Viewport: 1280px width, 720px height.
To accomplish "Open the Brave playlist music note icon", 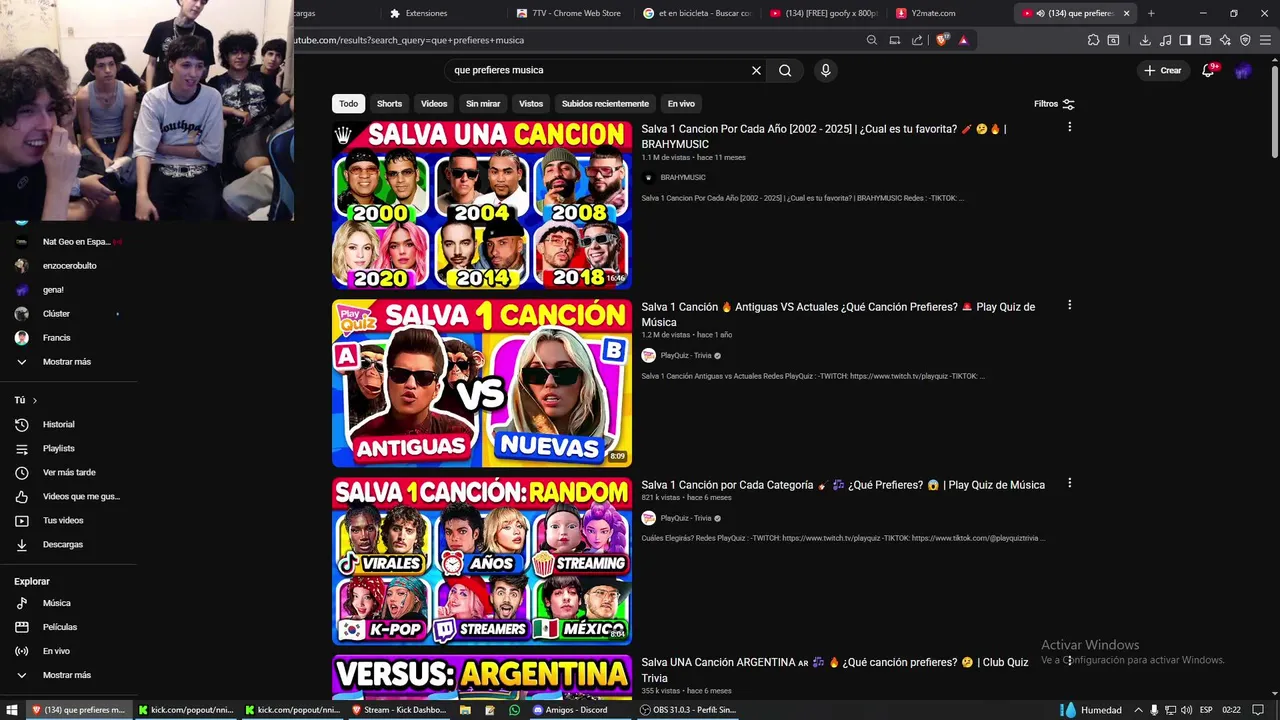I will click(1165, 40).
